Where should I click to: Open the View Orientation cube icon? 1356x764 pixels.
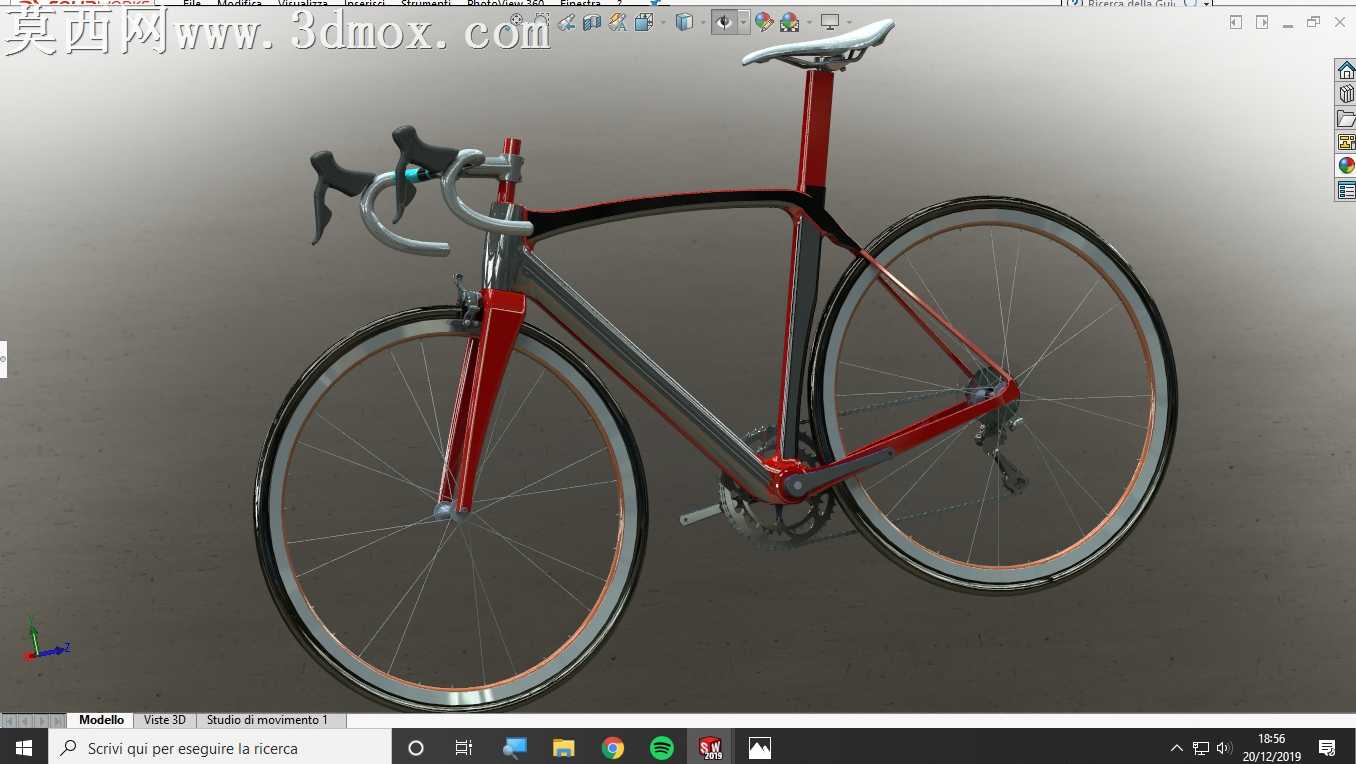[x=644, y=22]
